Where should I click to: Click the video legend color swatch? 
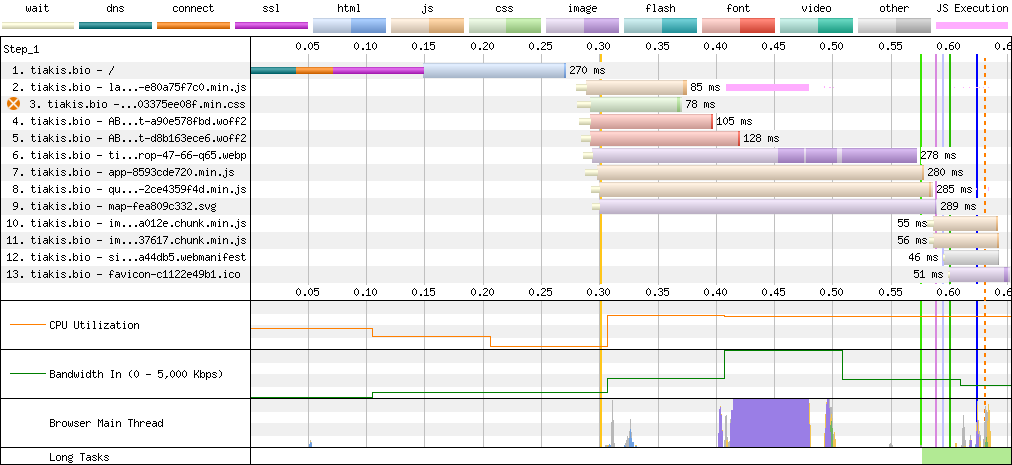(816, 26)
